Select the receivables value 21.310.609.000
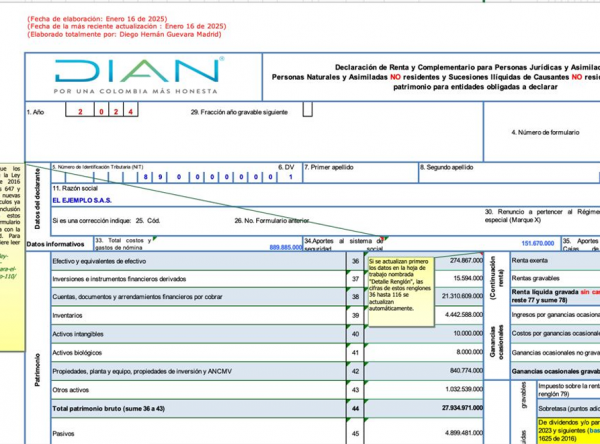This screenshot has height=444, width=600. point(462,296)
